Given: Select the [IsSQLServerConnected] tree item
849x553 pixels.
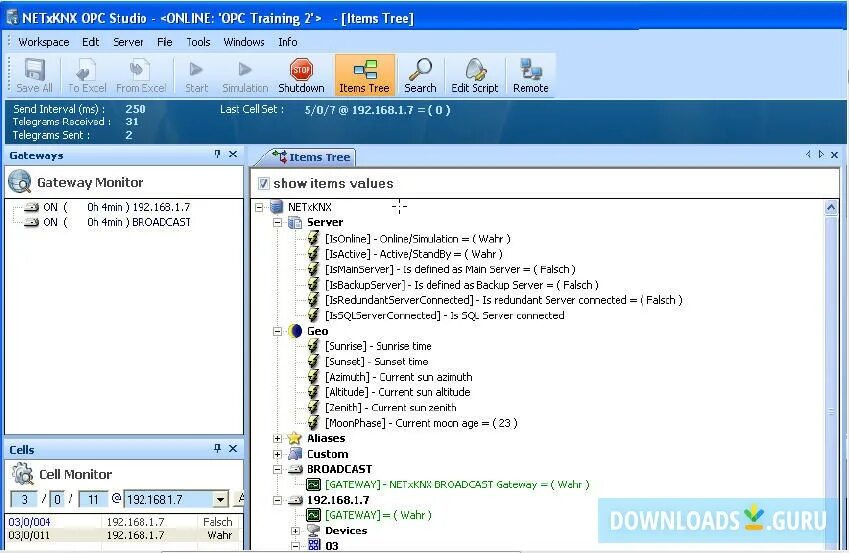Looking at the screenshot, I should click(x=444, y=315).
